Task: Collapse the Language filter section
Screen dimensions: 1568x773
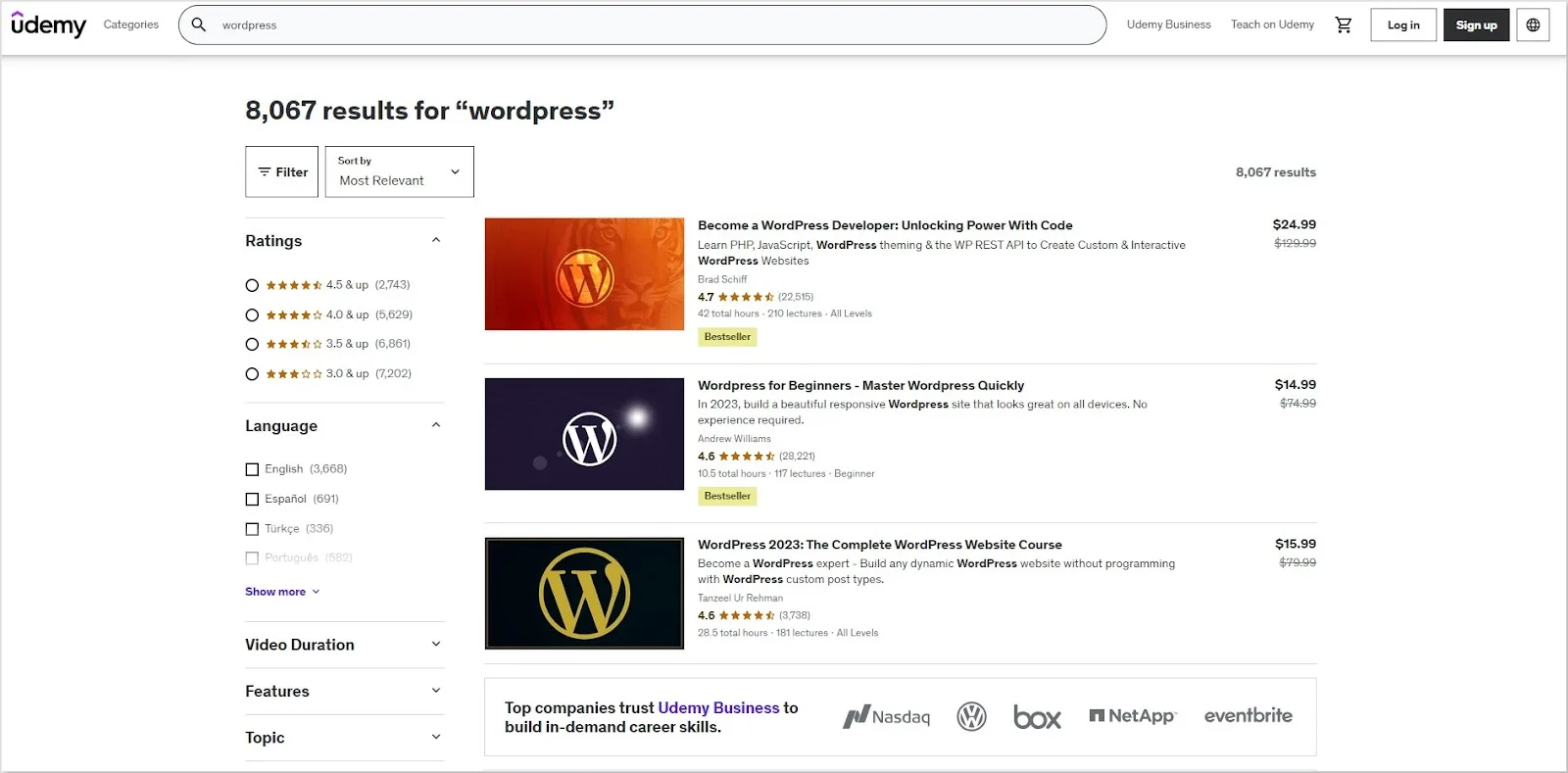Action: tap(436, 425)
